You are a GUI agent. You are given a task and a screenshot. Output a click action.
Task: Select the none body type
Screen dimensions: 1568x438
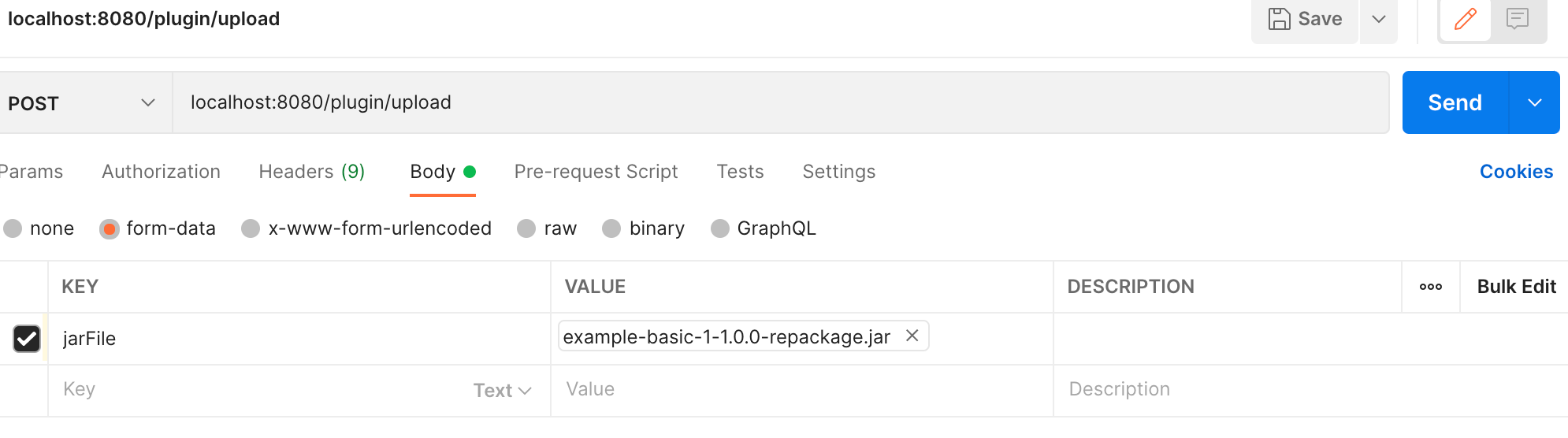[x=13, y=228]
